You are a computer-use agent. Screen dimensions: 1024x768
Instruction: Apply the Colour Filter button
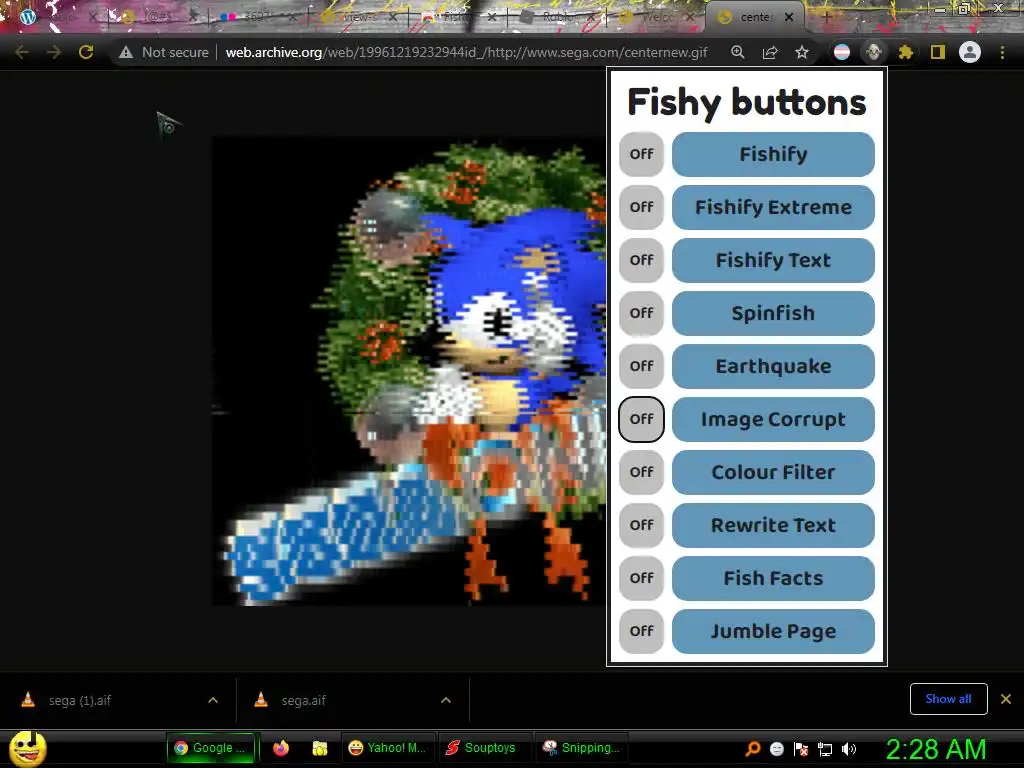pyautogui.click(x=773, y=472)
